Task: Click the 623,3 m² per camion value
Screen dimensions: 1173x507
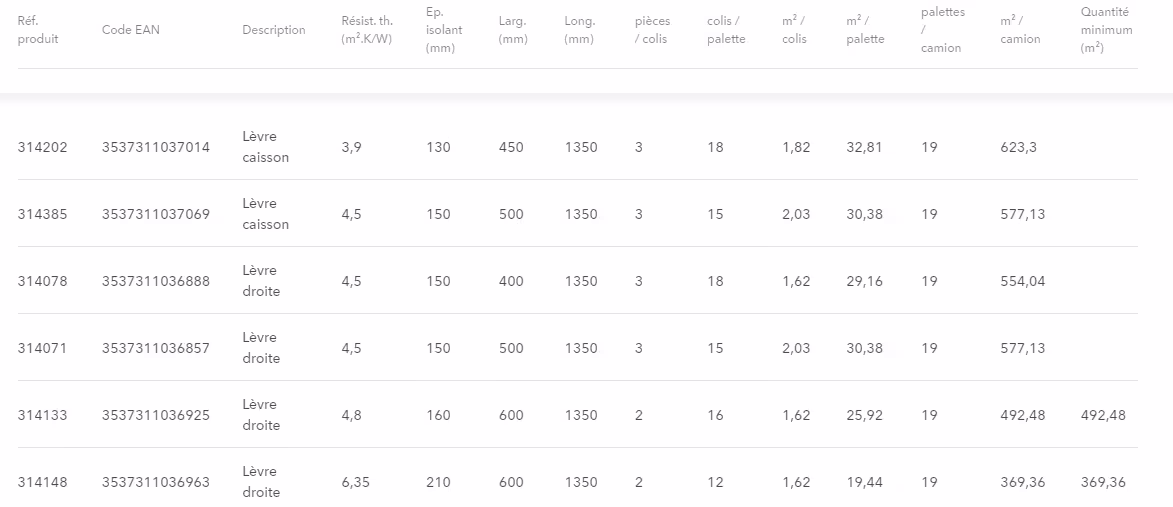Action: pyautogui.click(x=1016, y=147)
